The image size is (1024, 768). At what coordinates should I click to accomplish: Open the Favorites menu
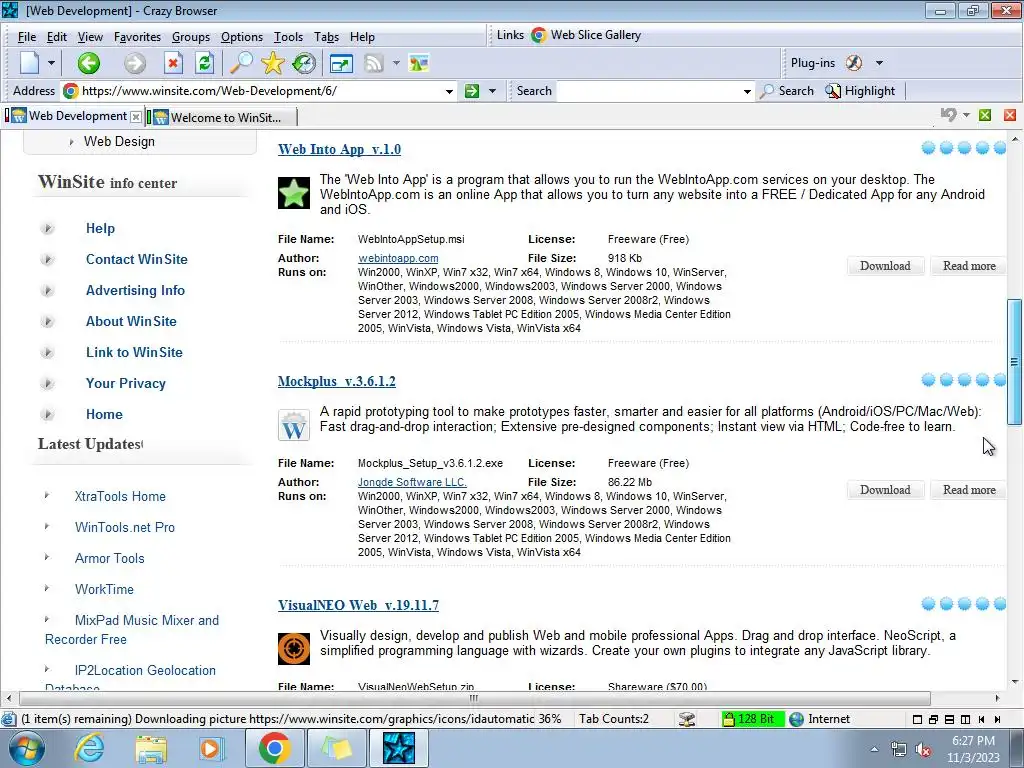click(137, 37)
